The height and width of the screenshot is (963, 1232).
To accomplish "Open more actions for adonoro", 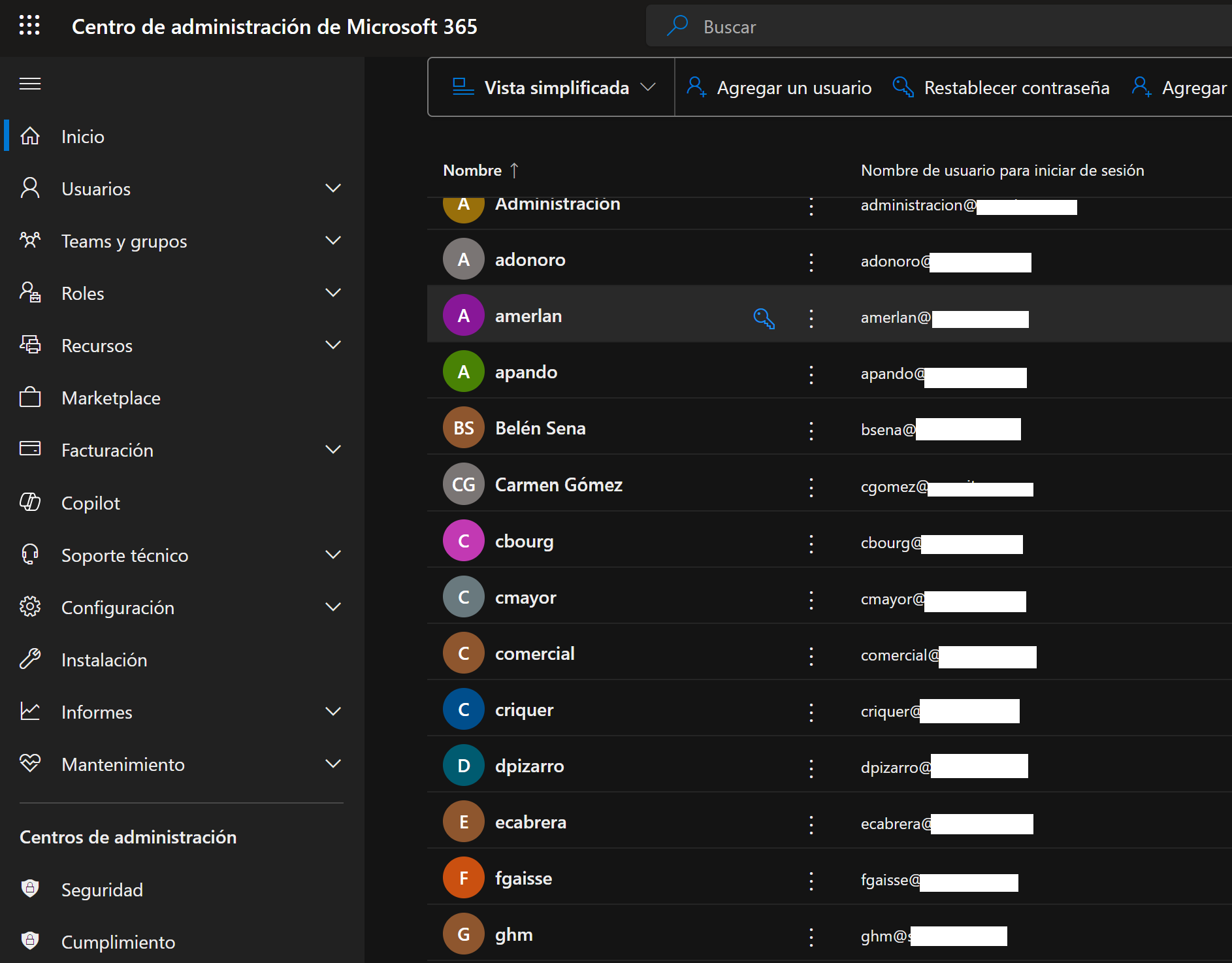I will (x=811, y=262).
